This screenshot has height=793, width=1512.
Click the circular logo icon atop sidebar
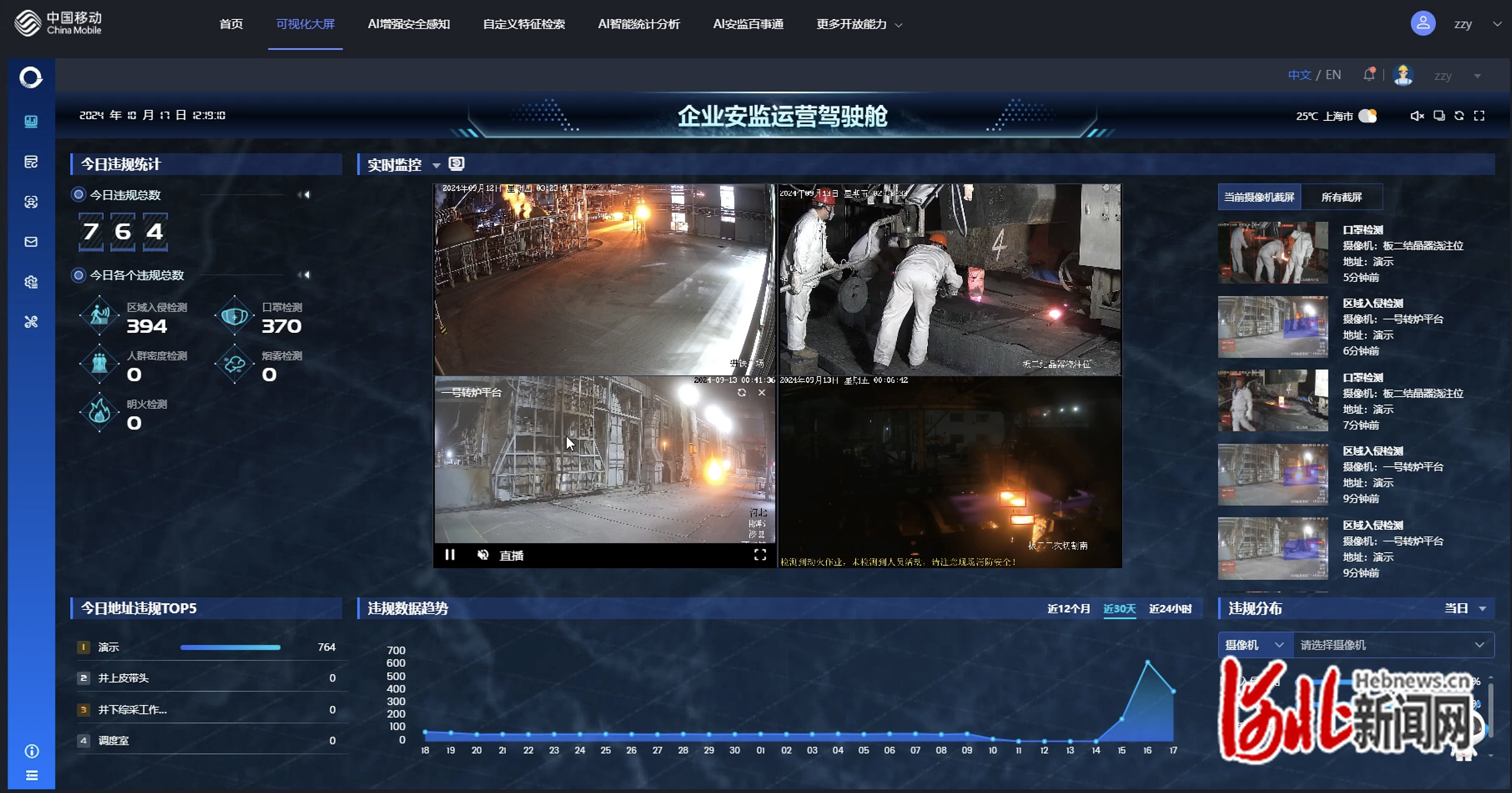click(x=31, y=77)
